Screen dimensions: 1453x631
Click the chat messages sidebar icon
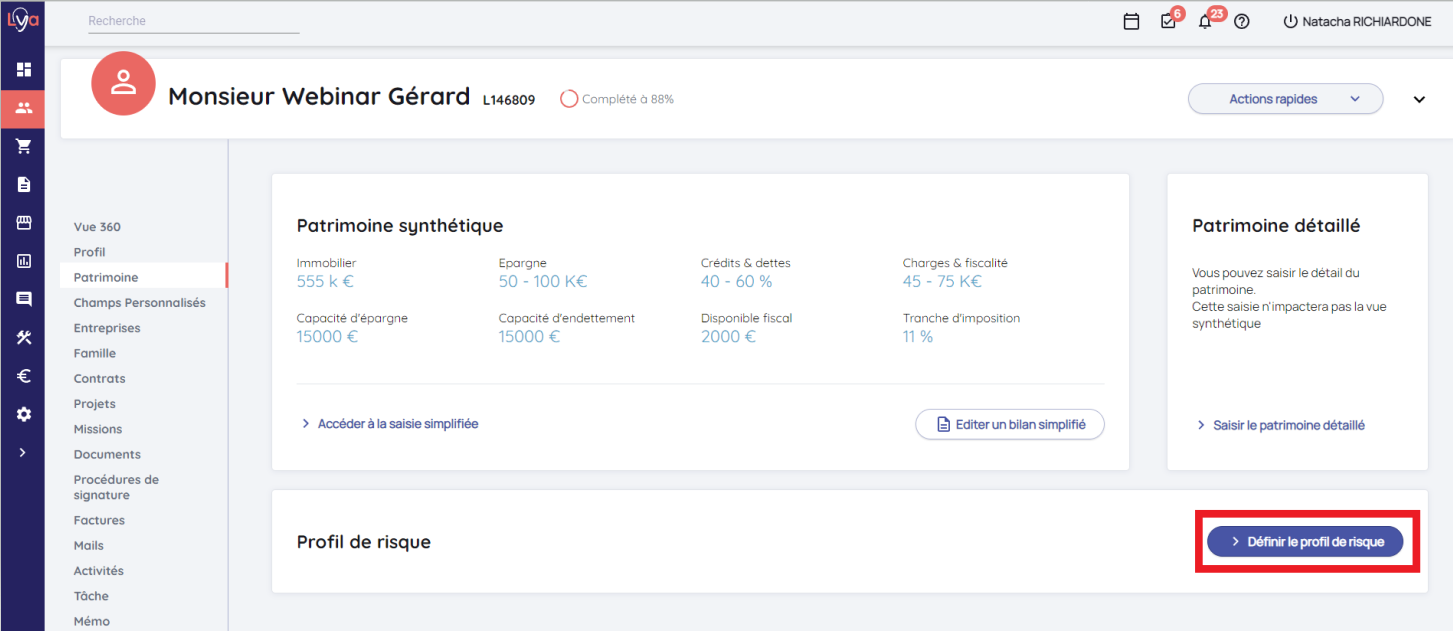pyautogui.click(x=23, y=299)
